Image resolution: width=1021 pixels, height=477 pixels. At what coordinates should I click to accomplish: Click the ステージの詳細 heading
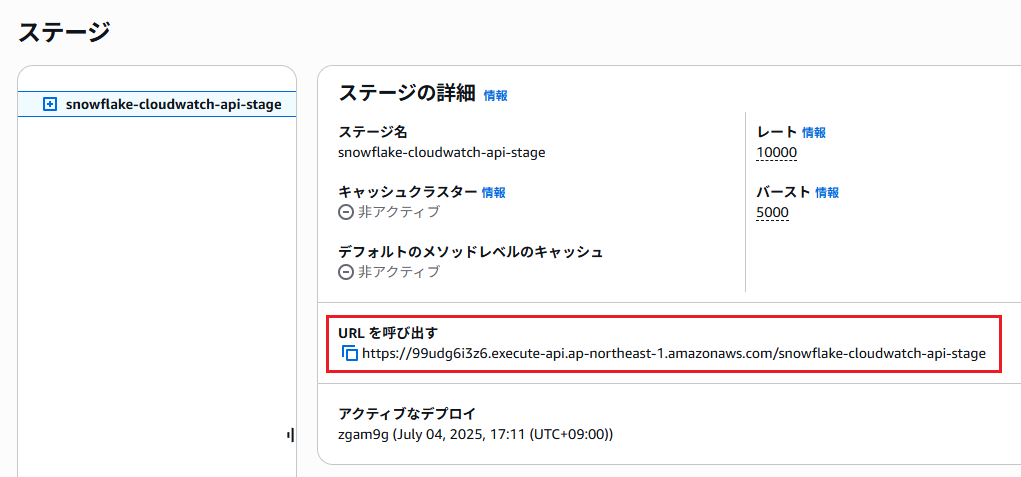[x=408, y=94]
